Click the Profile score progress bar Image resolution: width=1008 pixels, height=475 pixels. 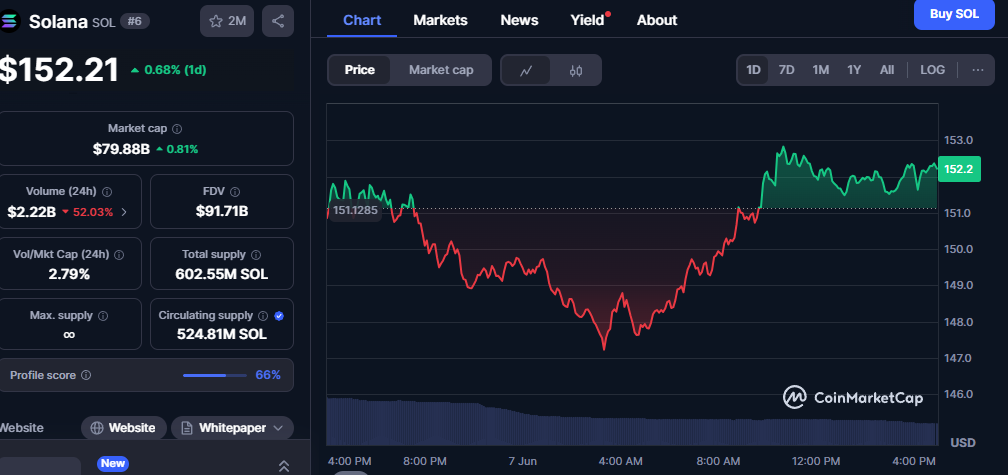coord(215,375)
